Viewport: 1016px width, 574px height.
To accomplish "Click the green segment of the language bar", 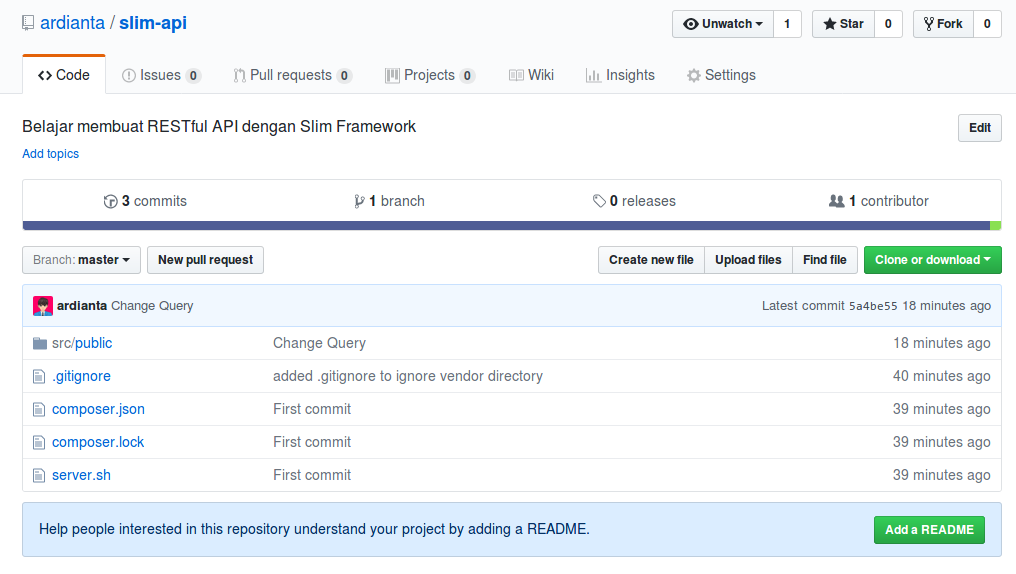I will pyautogui.click(x=995, y=225).
